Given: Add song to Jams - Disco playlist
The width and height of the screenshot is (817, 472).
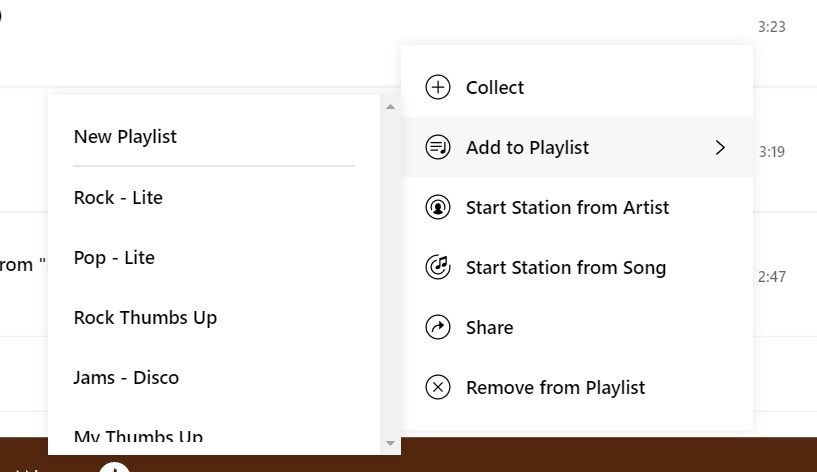Looking at the screenshot, I should pos(126,377).
